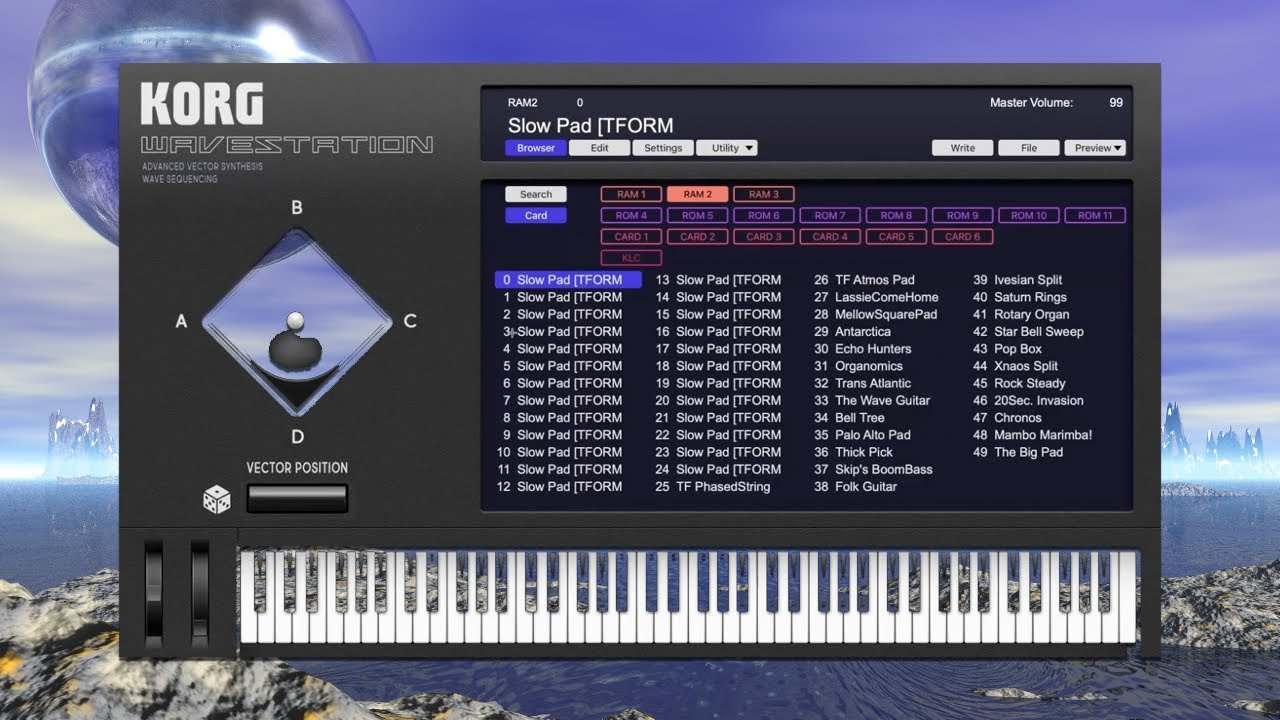This screenshot has height=720, width=1280.
Task: Select the ROM 11 bank
Action: click(x=1095, y=215)
